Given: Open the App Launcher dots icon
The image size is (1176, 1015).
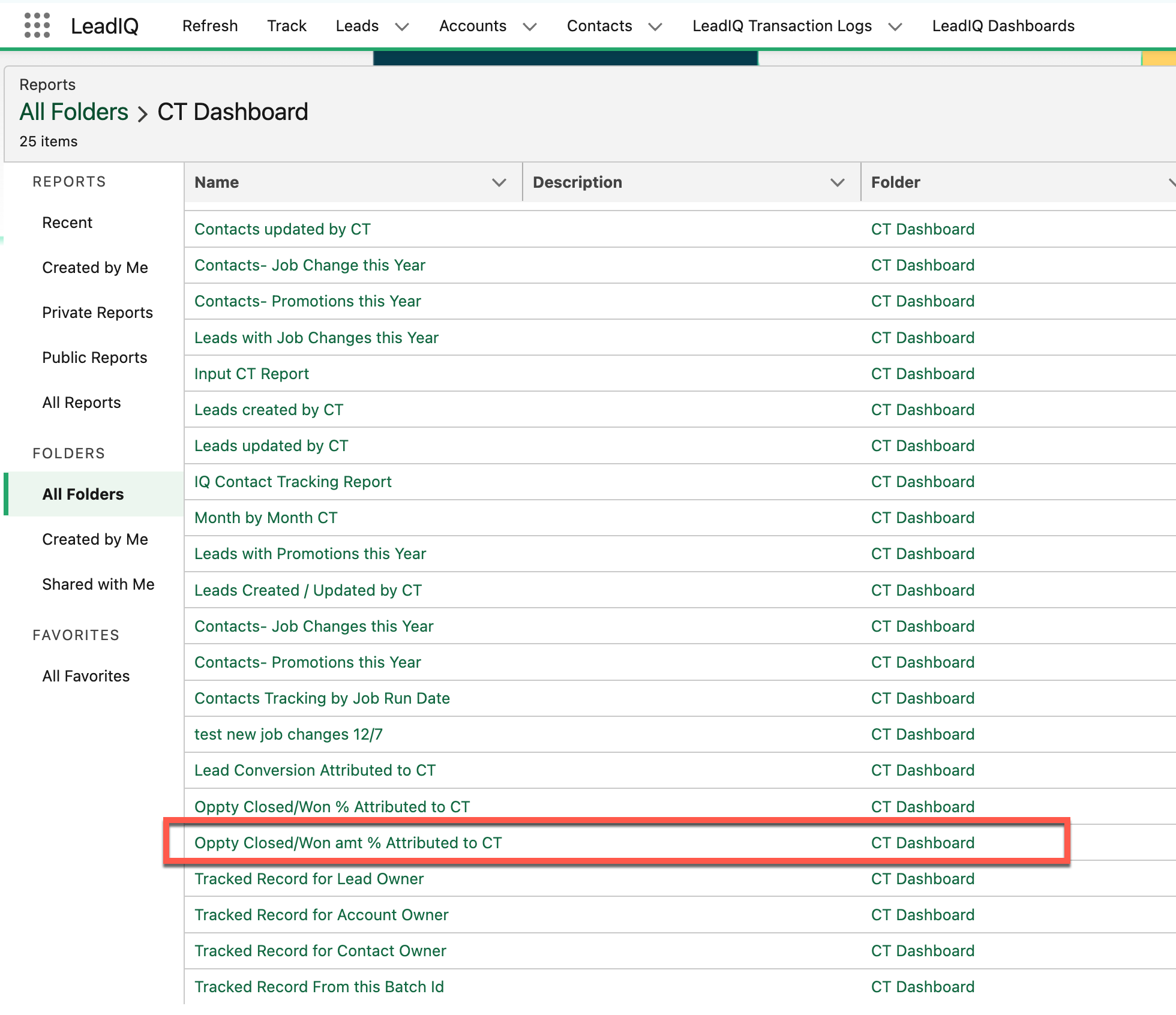Looking at the screenshot, I should click(x=37, y=26).
